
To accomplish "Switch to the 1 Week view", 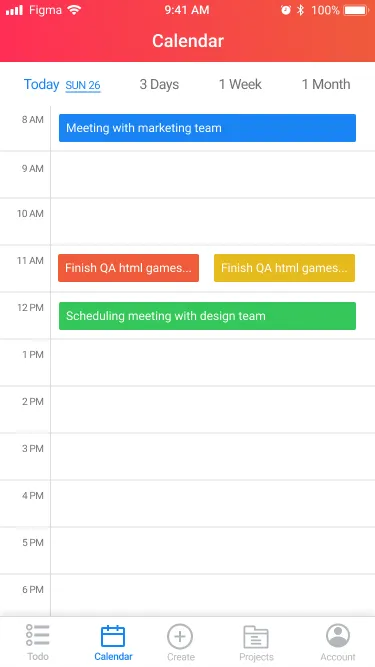I will pos(240,84).
